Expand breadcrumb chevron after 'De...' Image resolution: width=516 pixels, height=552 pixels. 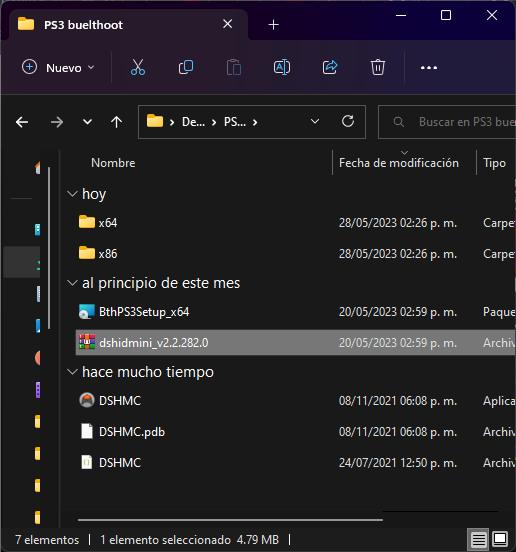tap(214, 122)
